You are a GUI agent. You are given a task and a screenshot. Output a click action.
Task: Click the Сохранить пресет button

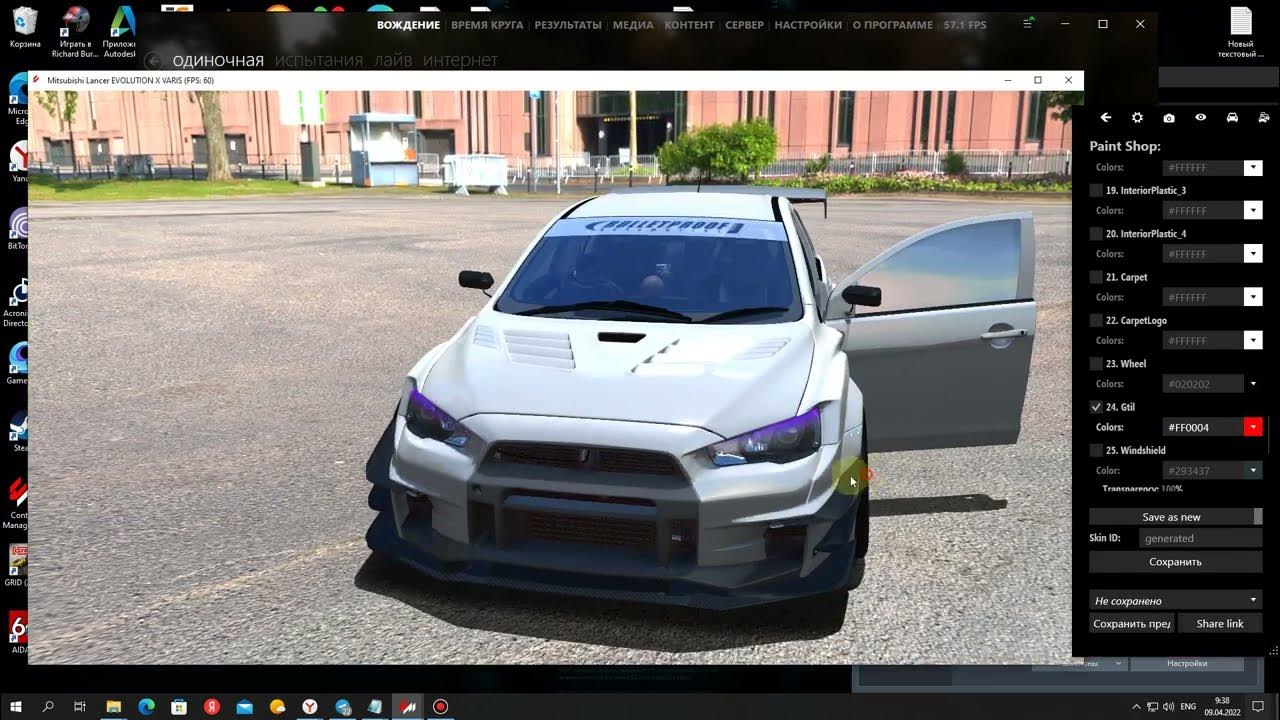[1131, 623]
